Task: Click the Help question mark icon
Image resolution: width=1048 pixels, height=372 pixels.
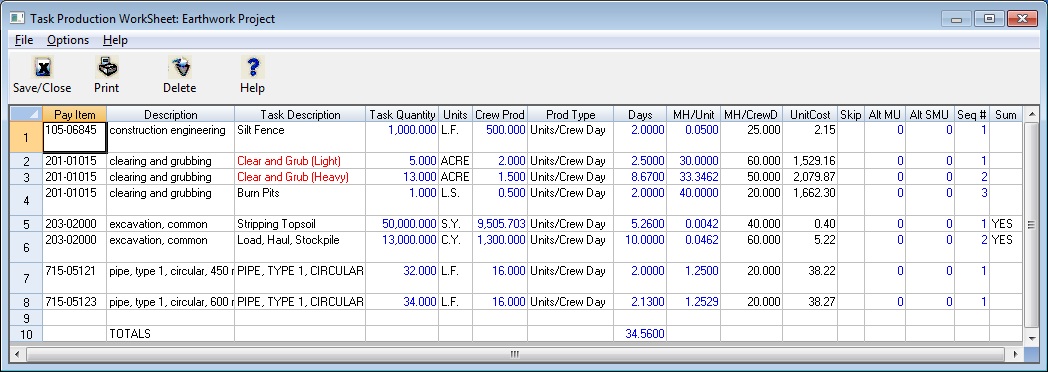Action: tap(252, 67)
